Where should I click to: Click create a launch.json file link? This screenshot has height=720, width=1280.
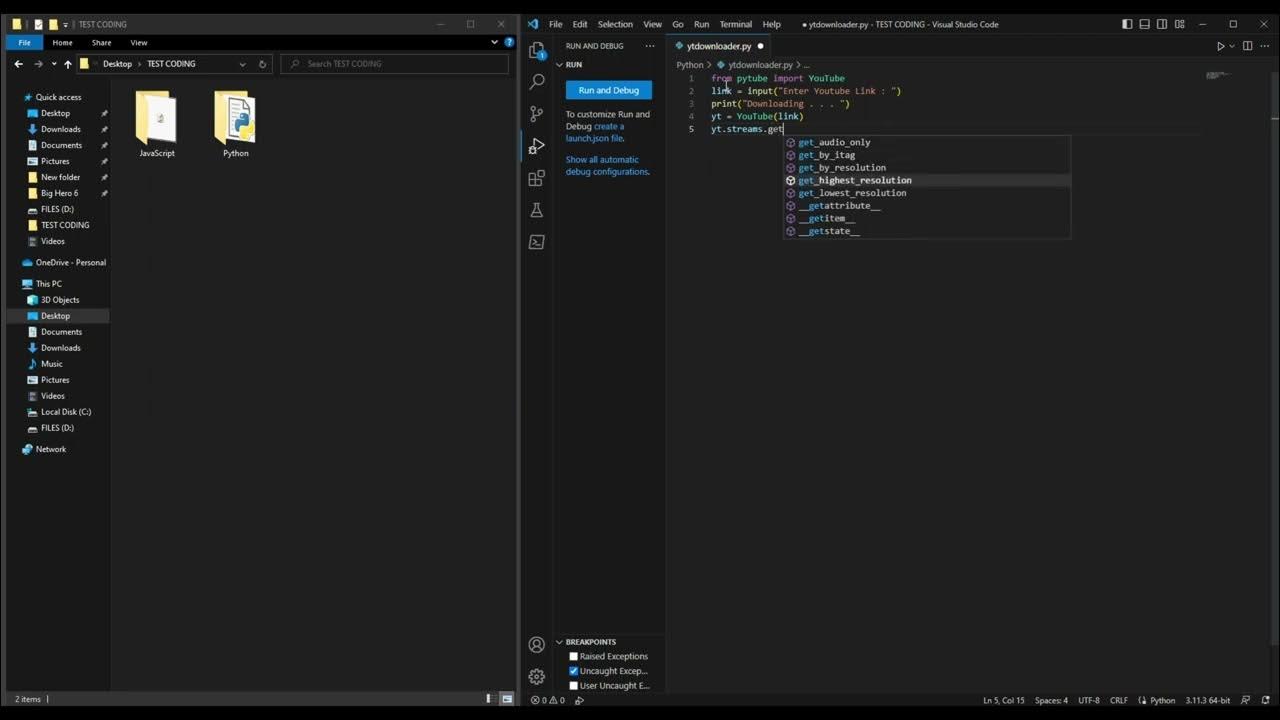[596, 132]
